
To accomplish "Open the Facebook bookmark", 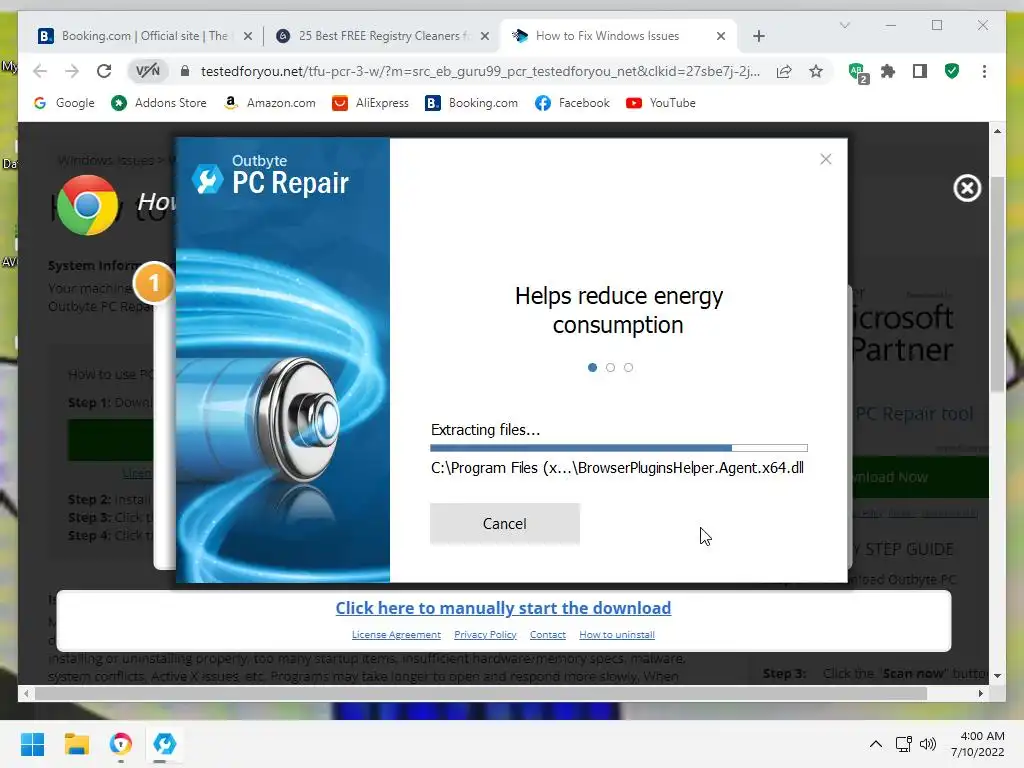I will [x=572, y=103].
